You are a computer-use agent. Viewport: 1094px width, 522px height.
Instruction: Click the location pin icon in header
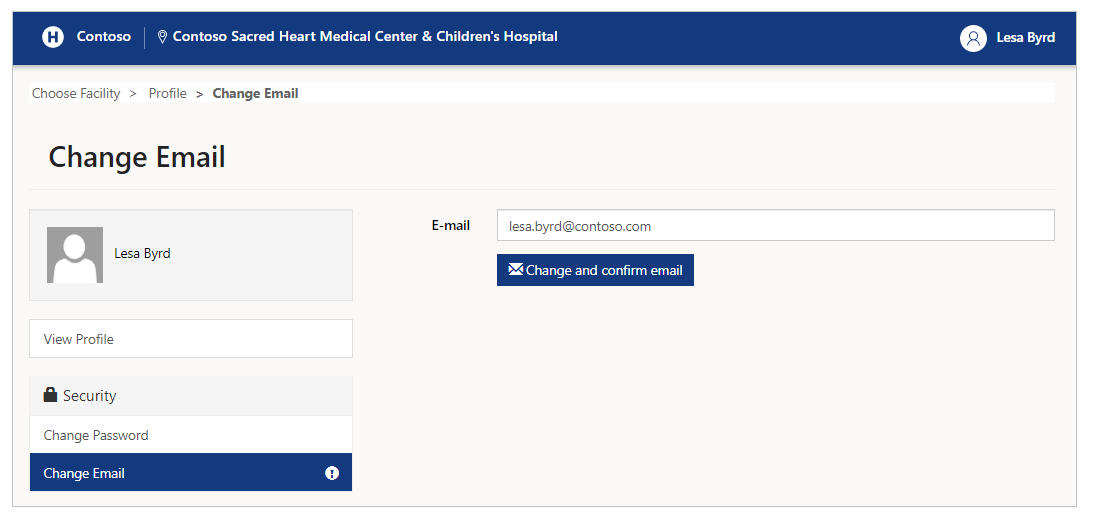point(163,37)
